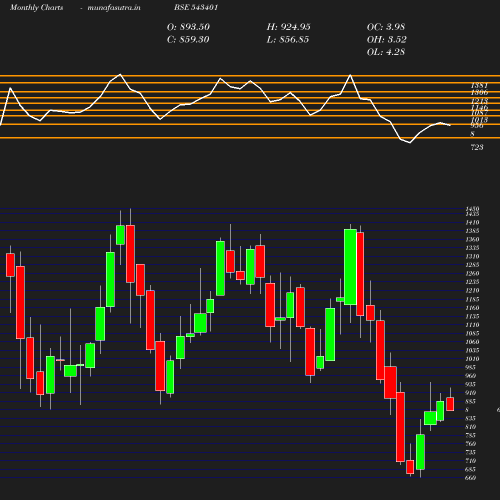Click the 1381 level in the upper line chart
500x500 pixels.
(479, 86)
